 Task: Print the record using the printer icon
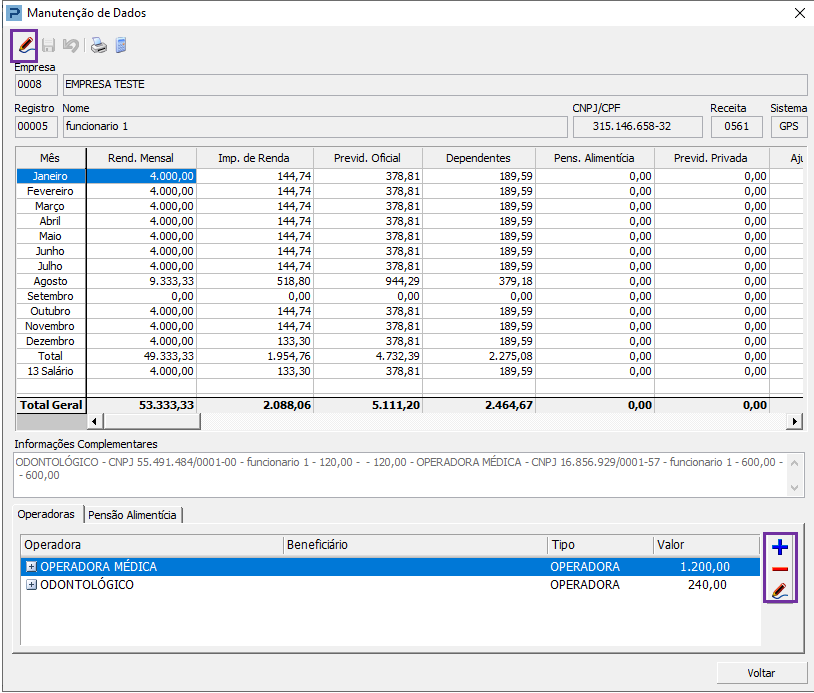pos(99,45)
